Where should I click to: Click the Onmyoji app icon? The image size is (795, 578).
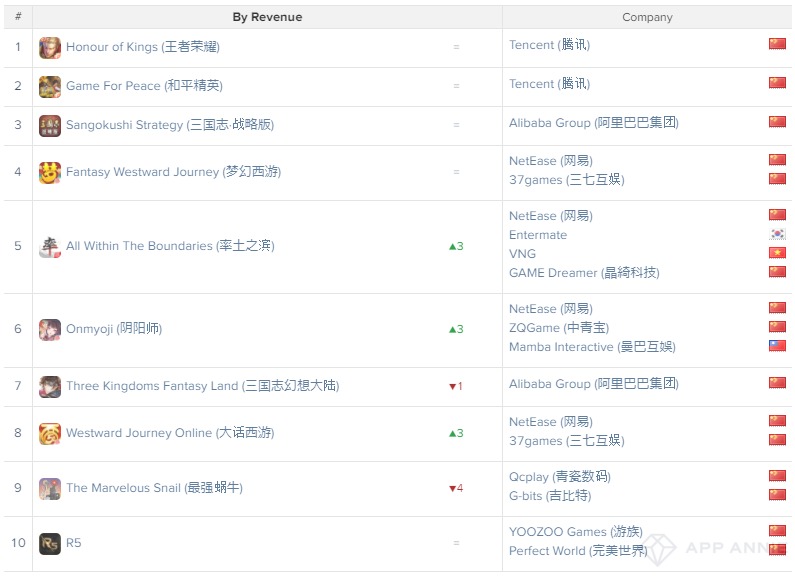click(50, 330)
